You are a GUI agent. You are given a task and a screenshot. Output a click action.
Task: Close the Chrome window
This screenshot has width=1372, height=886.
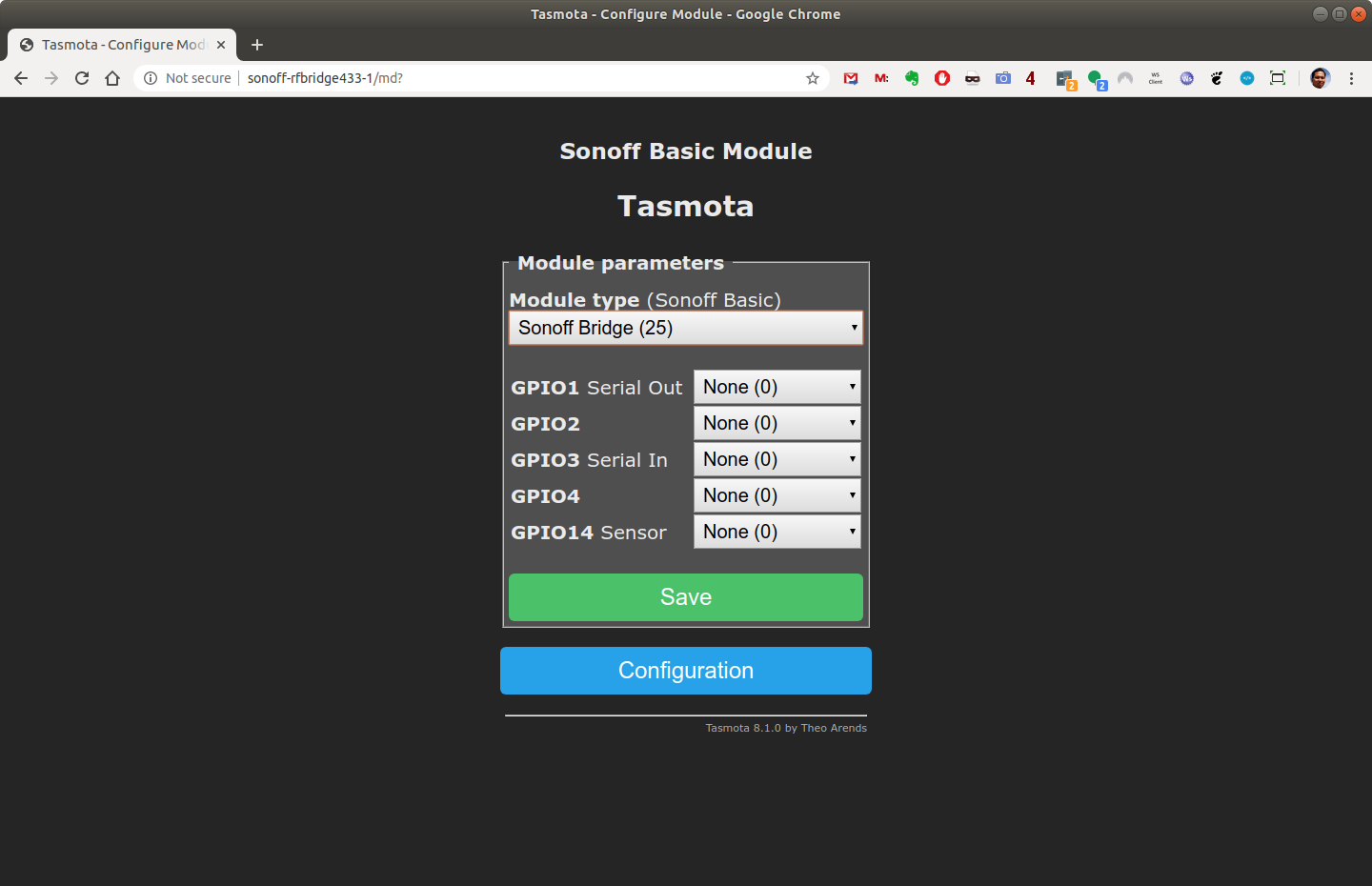pos(1359,13)
